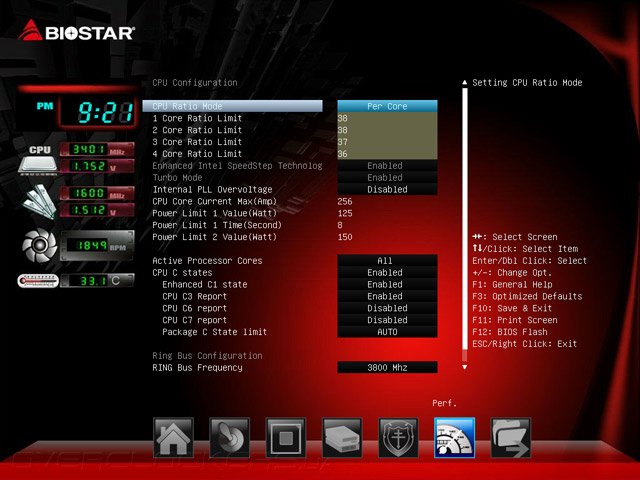Select CPU C6 report label
The height and width of the screenshot is (480, 640).
194,308
